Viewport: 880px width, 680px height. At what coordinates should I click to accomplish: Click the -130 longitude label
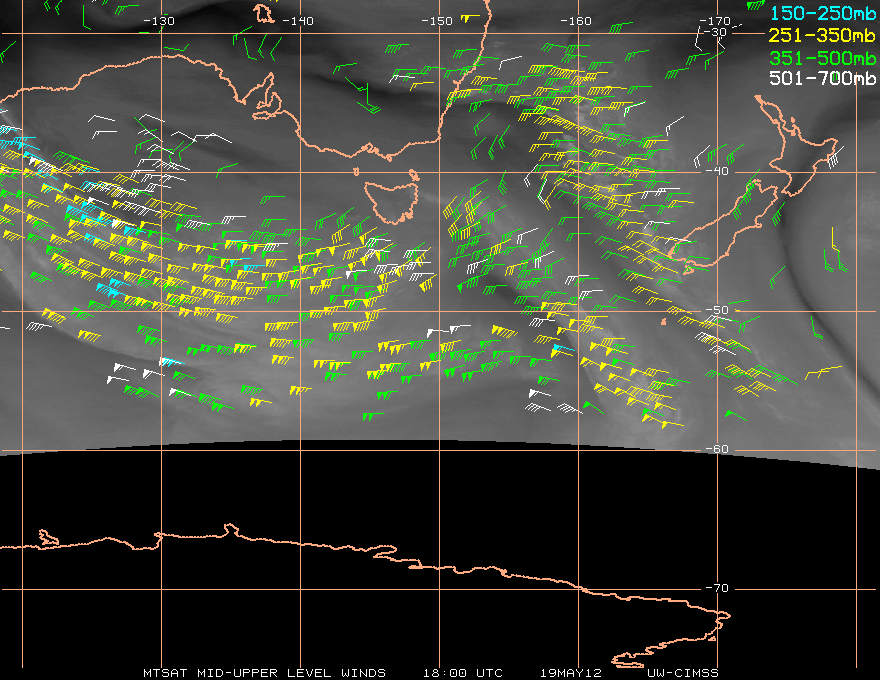point(159,21)
